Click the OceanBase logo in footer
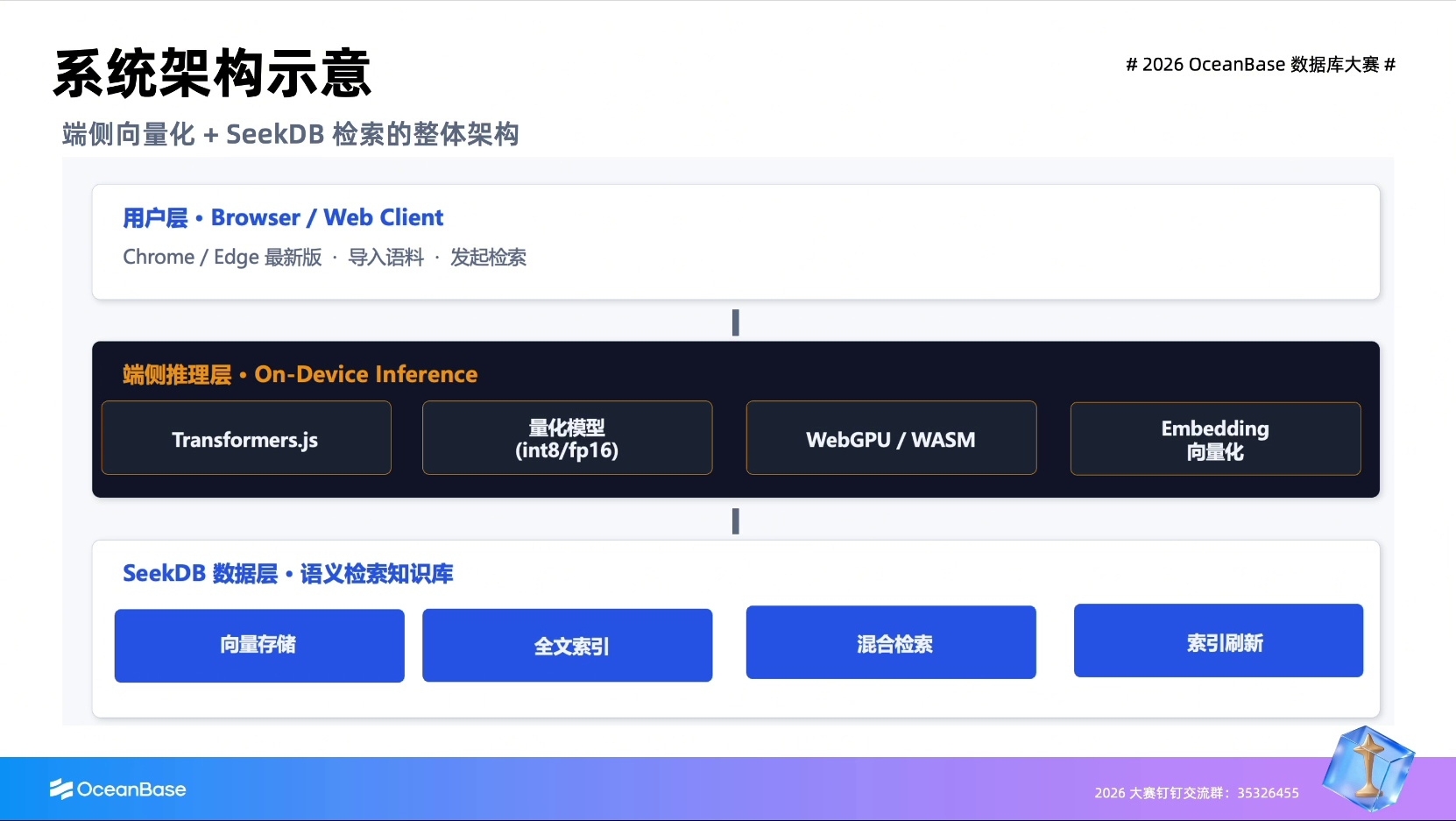 [117, 789]
